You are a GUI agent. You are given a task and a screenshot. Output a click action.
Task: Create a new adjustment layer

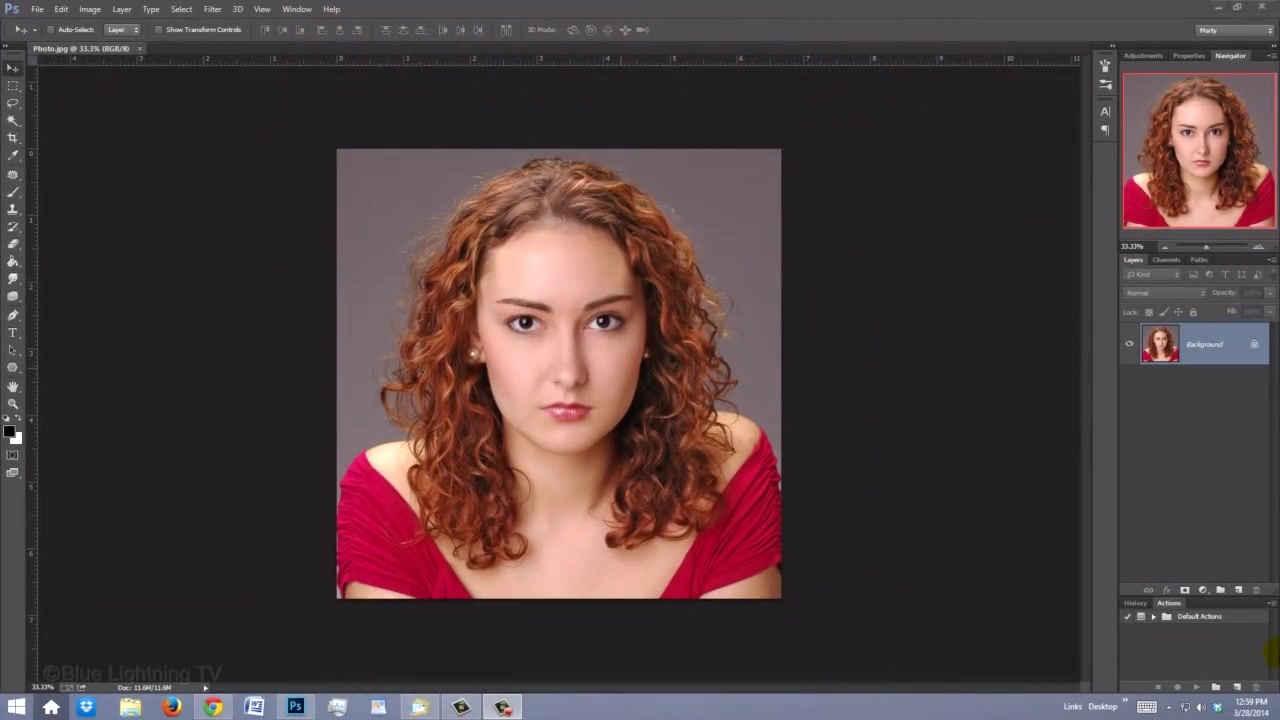pyautogui.click(x=1202, y=590)
